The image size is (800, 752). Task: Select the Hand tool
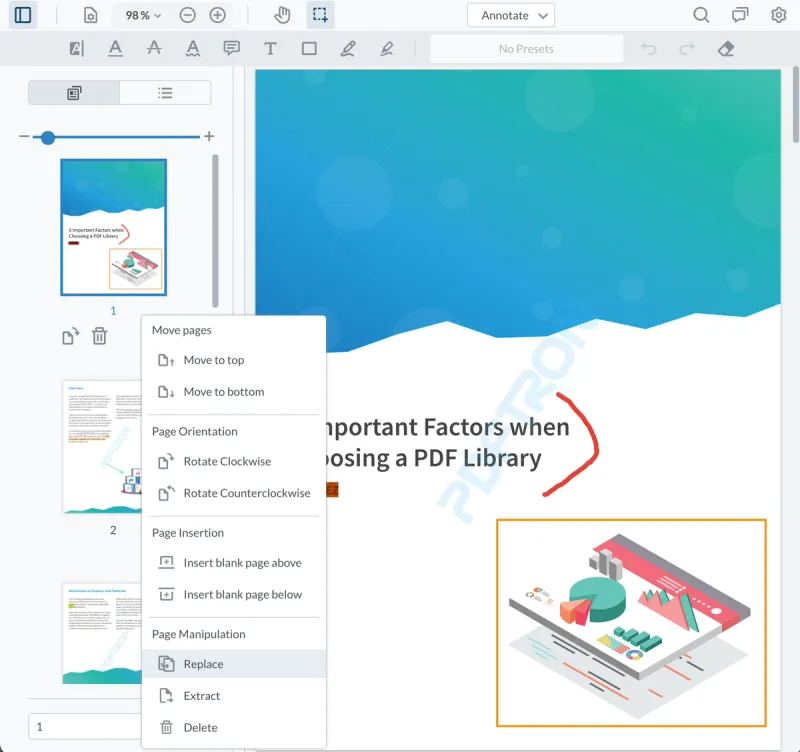(282, 15)
